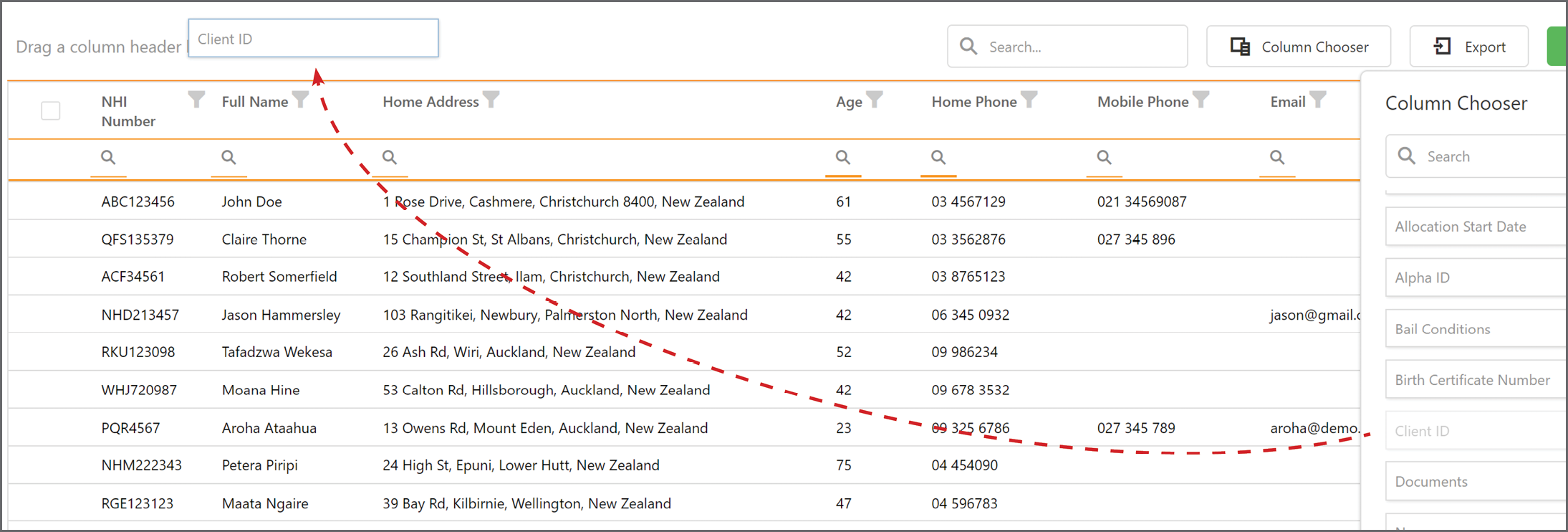Tick the select-all rows checkbox
The height and width of the screenshot is (532, 1568).
click(50, 111)
